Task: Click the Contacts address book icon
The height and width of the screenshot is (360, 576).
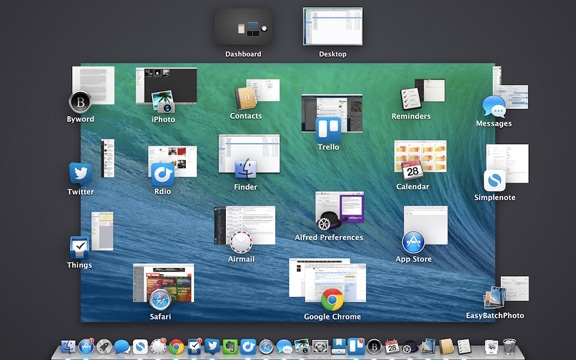Action: click(246, 98)
